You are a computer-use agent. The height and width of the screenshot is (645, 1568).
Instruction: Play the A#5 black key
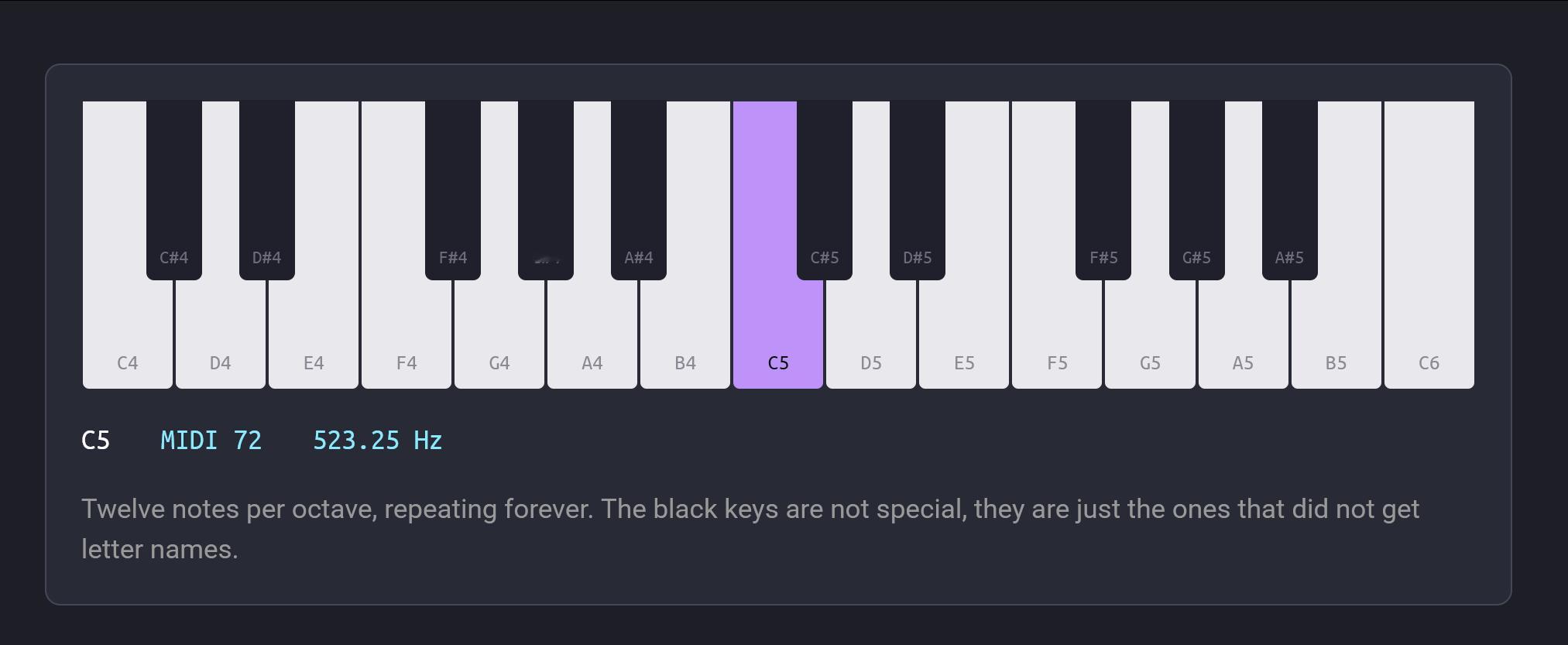pos(1290,190)
